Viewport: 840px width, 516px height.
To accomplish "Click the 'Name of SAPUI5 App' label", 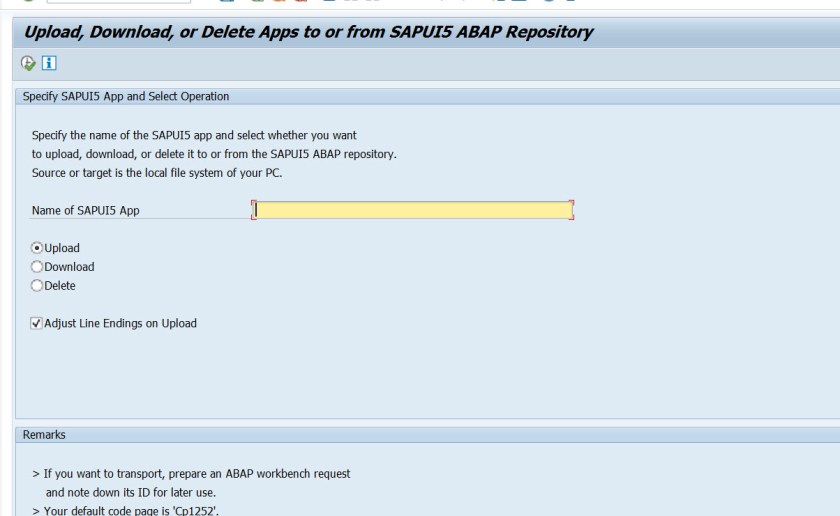I will (86, 211).
